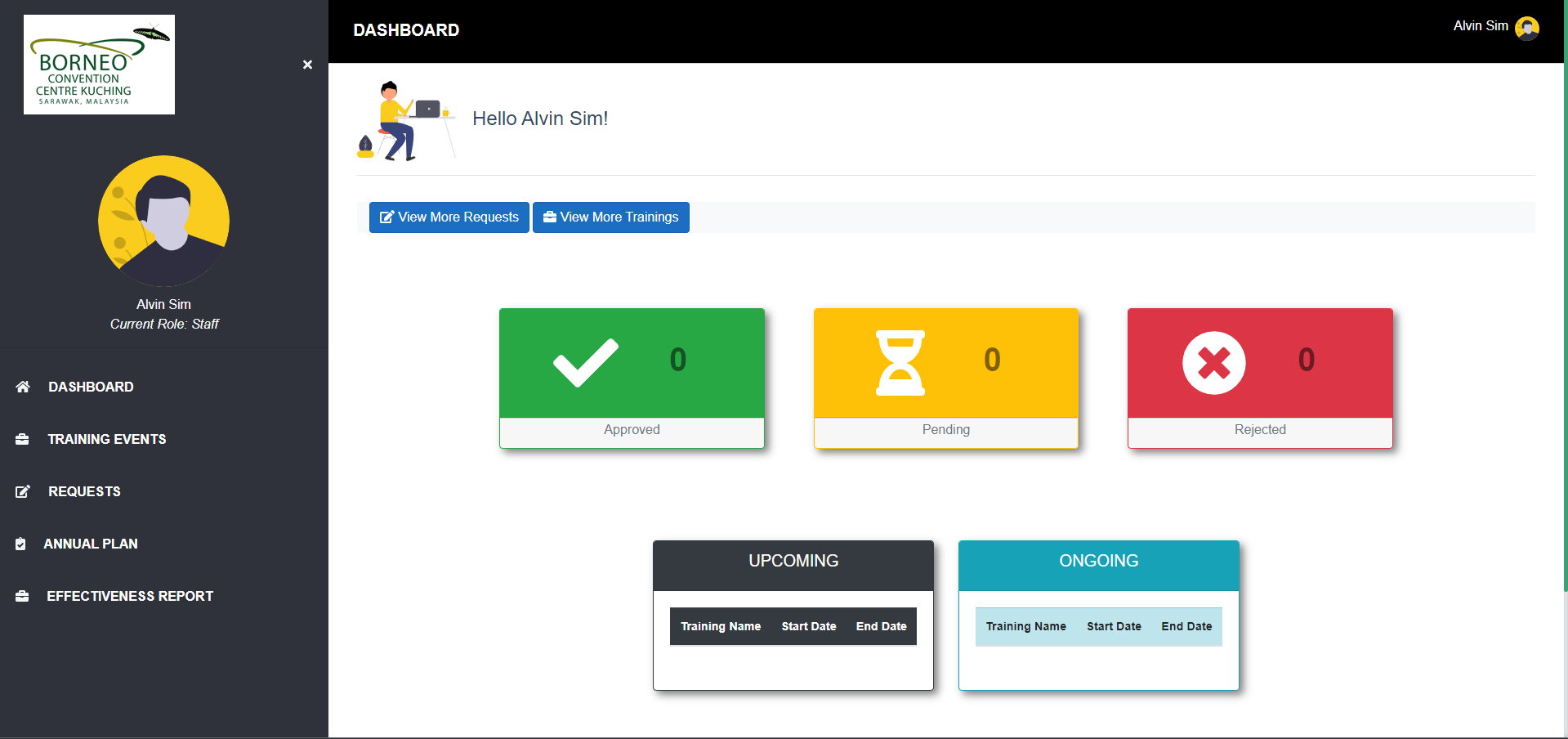The height and width of the screenshot is (739, 1568).
Task: Click the edit icon beside Requests
Action: point(23,491)
